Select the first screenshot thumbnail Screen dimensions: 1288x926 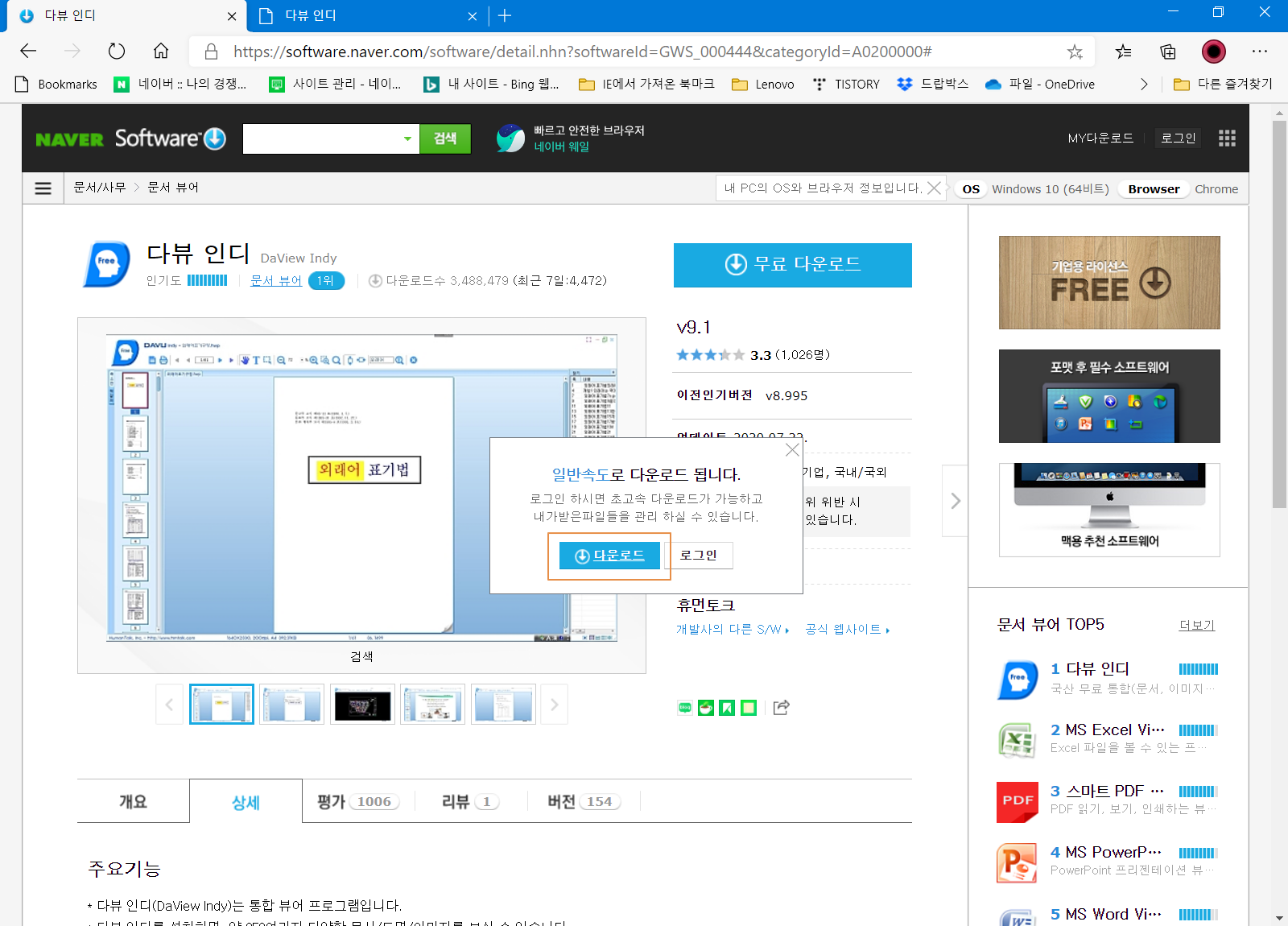point(221,705)
